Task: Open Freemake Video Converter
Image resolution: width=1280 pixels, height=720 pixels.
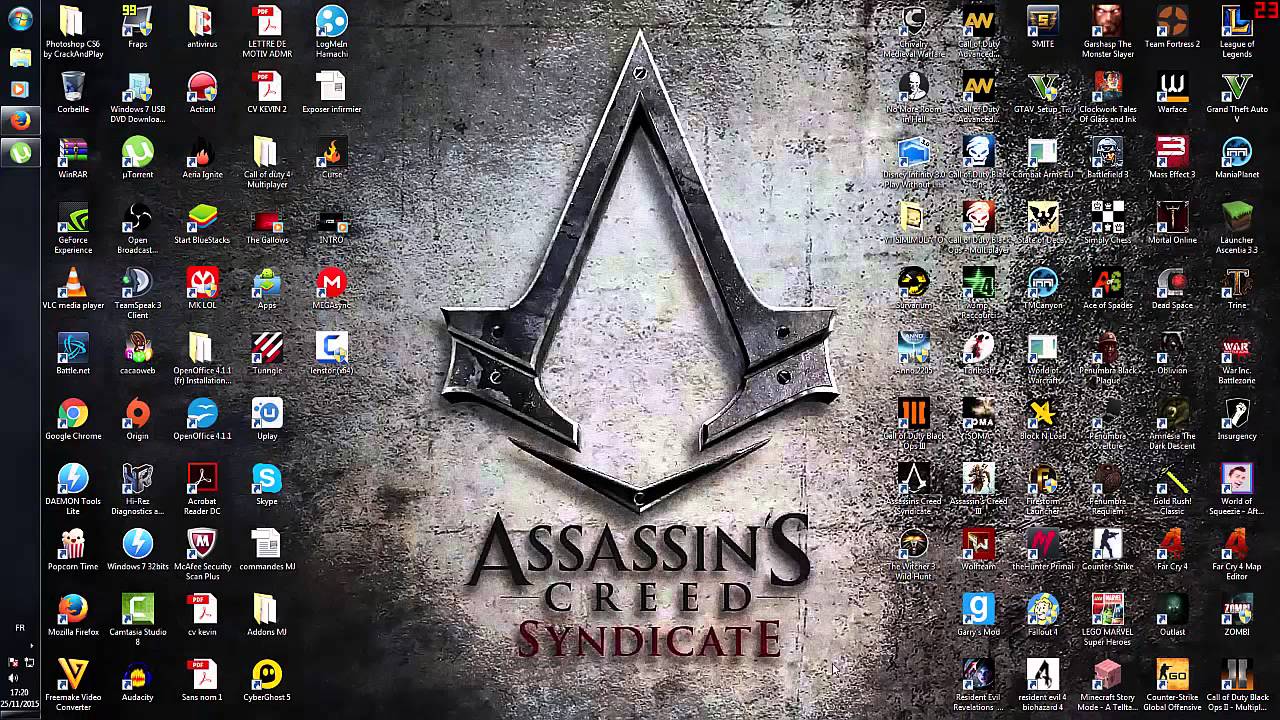Action: [x=73, y=685]
